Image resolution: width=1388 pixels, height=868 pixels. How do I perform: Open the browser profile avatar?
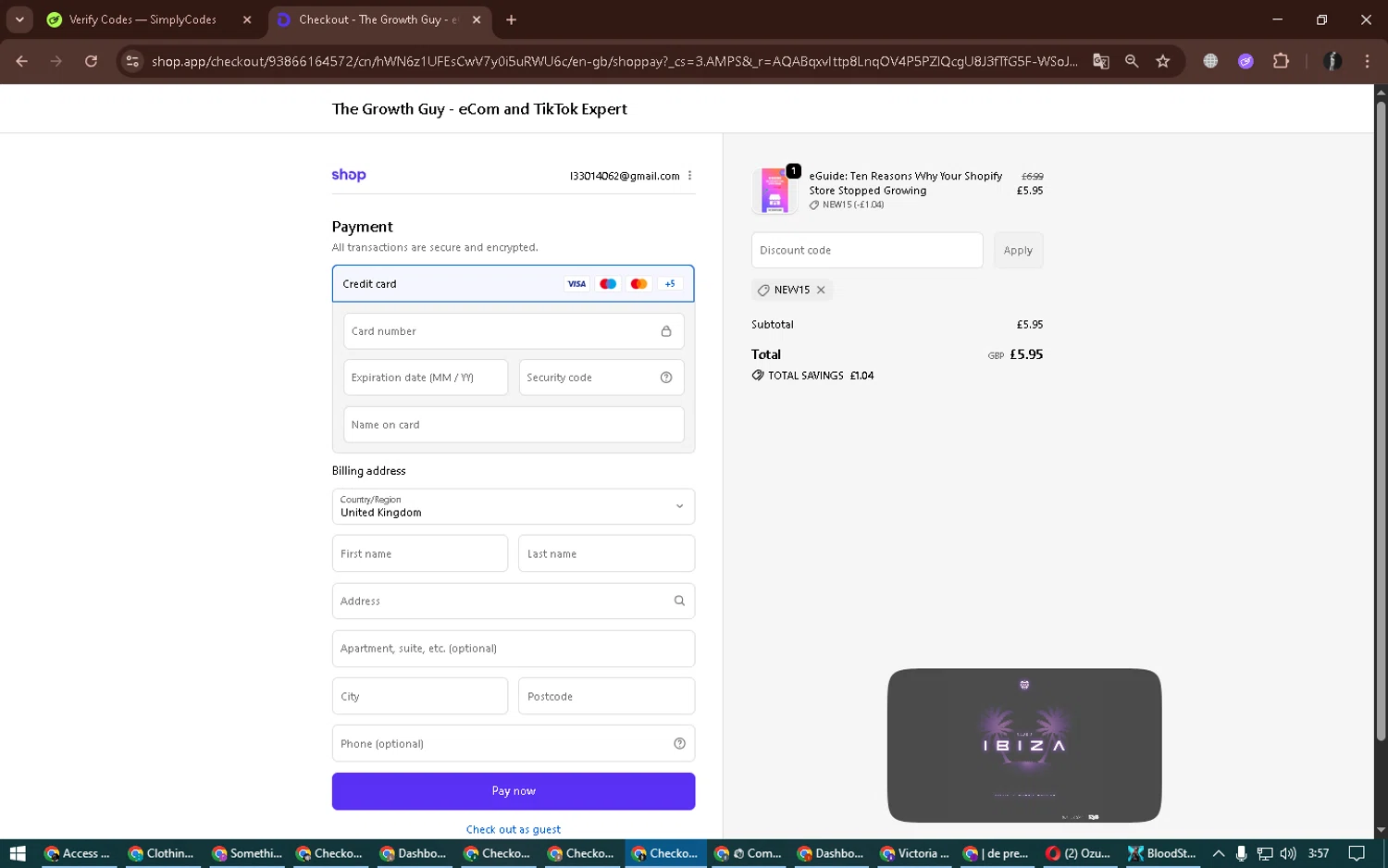pyautogui.click(x=1332, y=61)
